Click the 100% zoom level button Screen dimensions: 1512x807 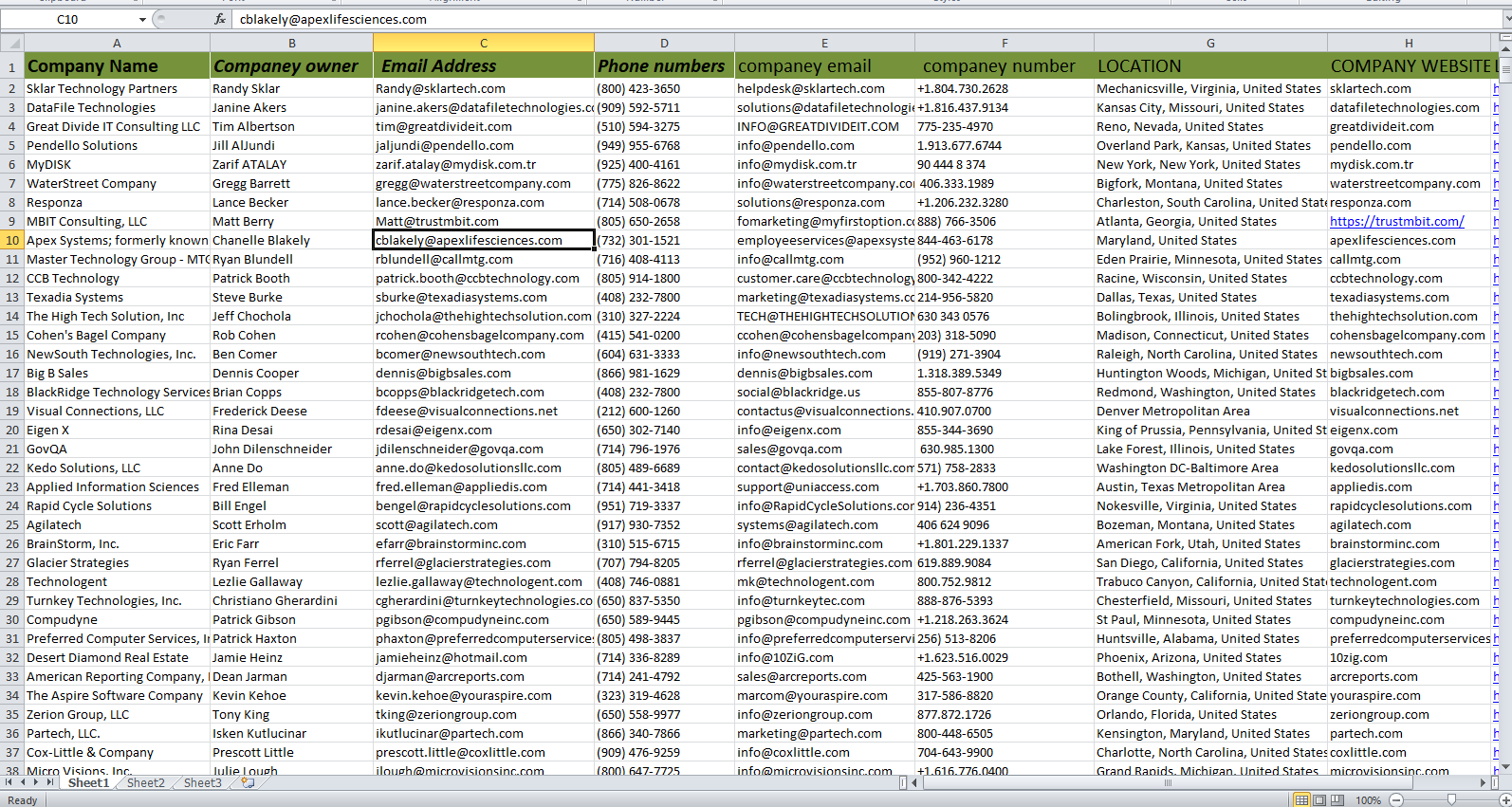[x=1368, y=800]
